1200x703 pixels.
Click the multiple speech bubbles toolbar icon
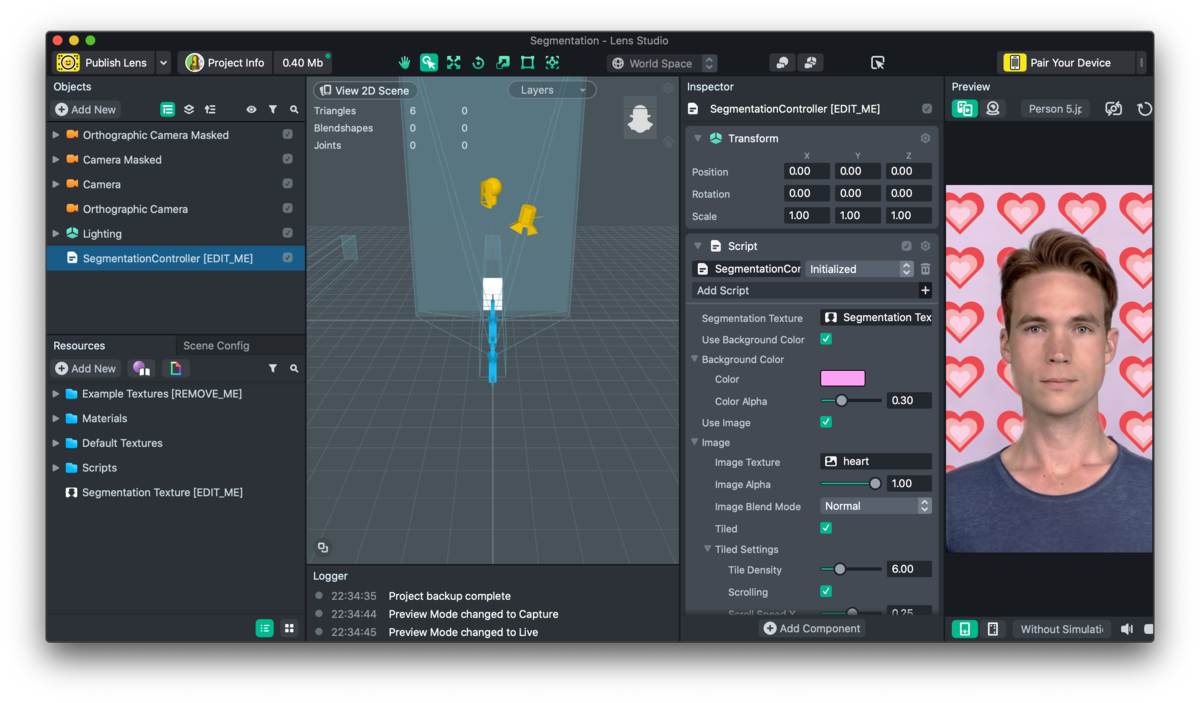(x=810, y=63)
